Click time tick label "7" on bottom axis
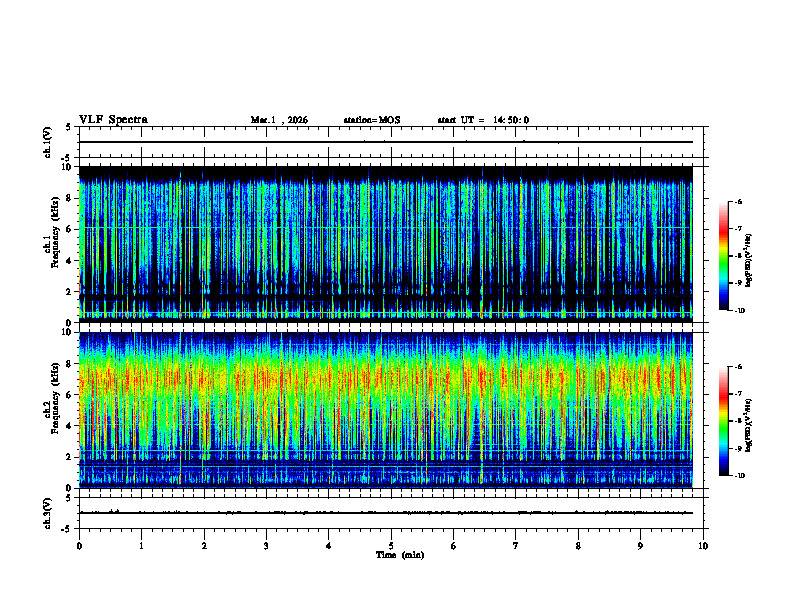This screenshot has height=612, width=792. coord(516,546)
